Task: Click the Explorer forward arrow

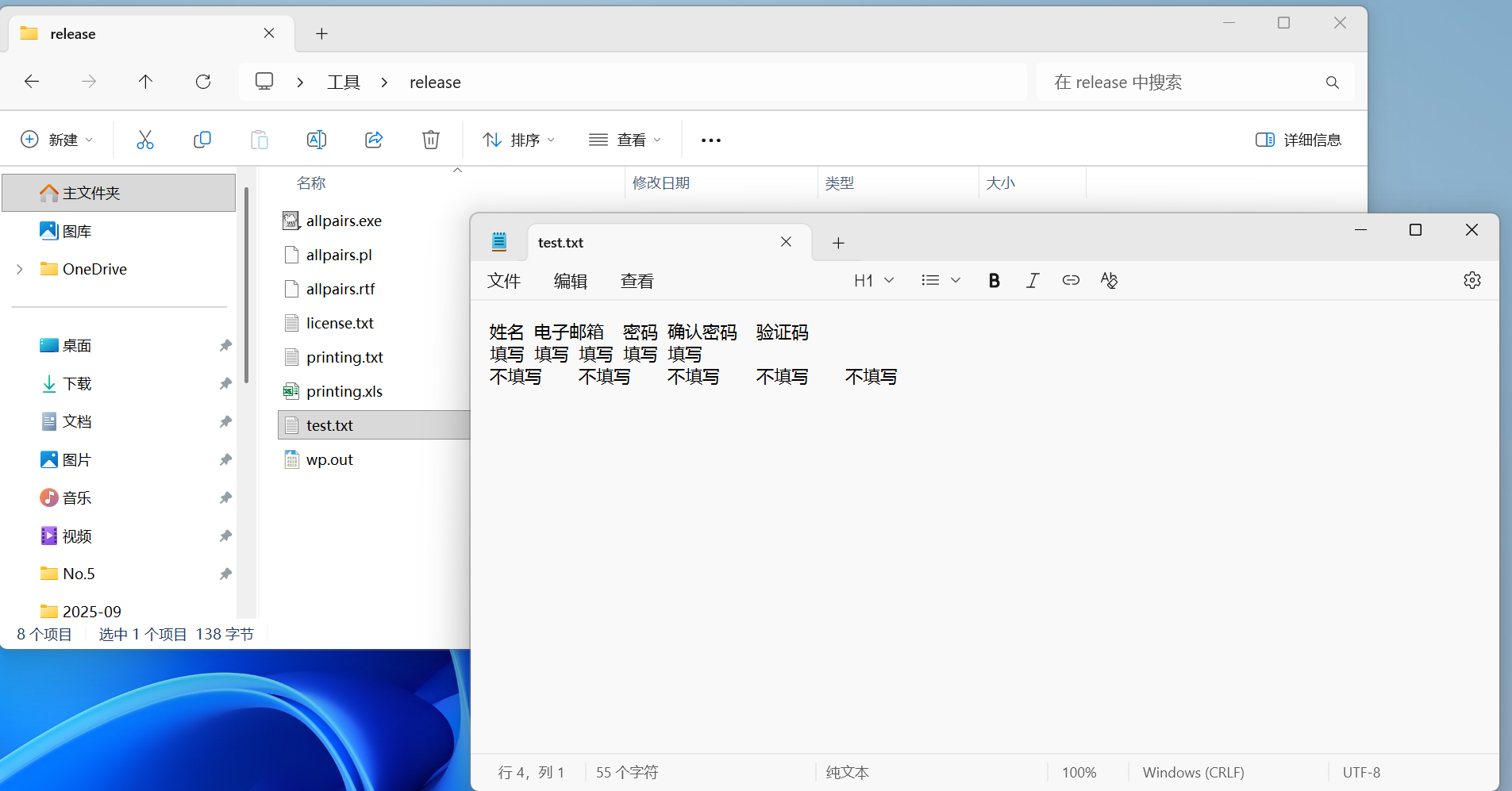Action: (x=89, y=82)
